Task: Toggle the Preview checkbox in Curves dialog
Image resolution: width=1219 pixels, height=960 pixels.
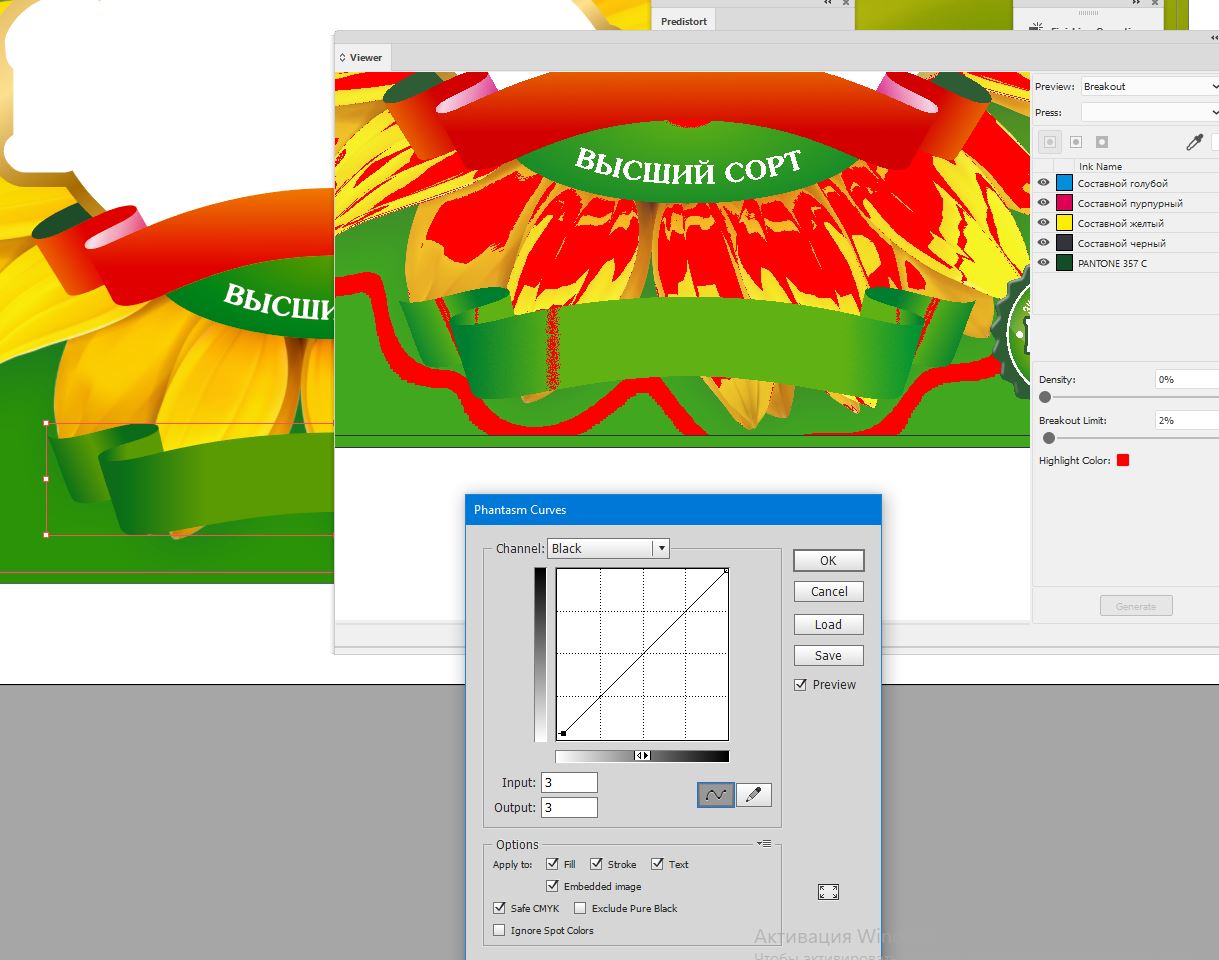Action: click(x=800, y=685)
